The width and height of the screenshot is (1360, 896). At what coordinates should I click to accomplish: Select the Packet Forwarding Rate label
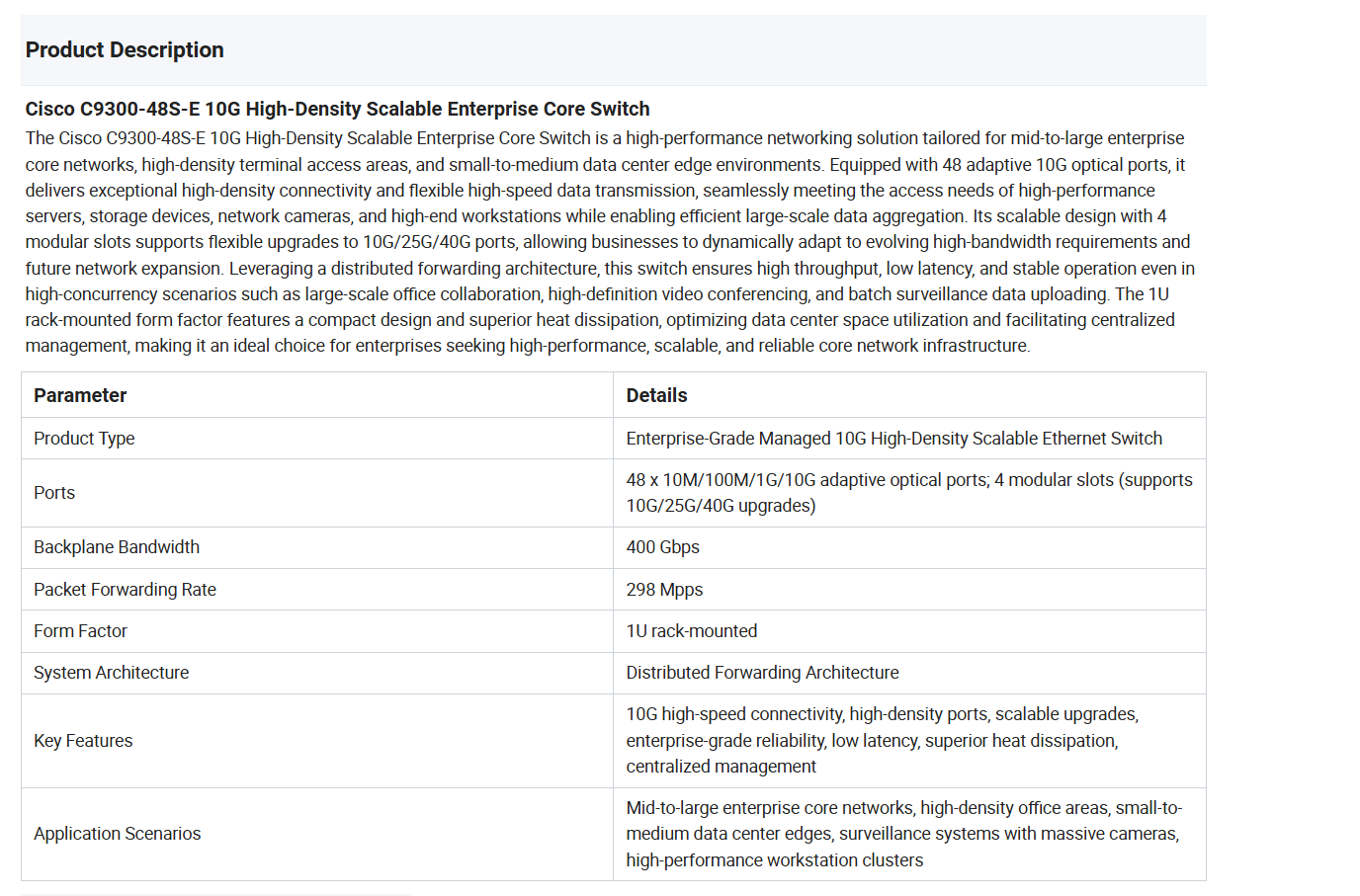125,590
